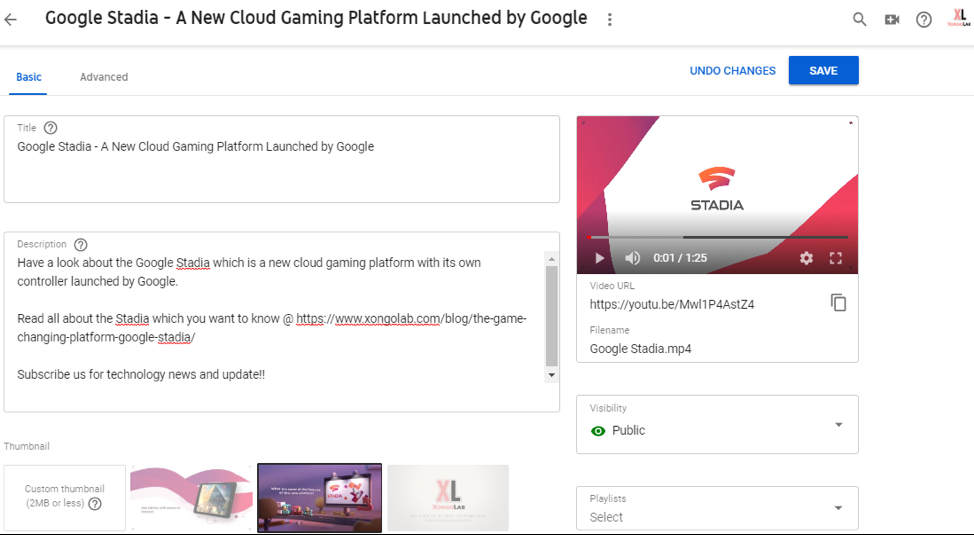
Task: Click the 0:01 / 1:25 time display
Action: (x=680, y=258)
